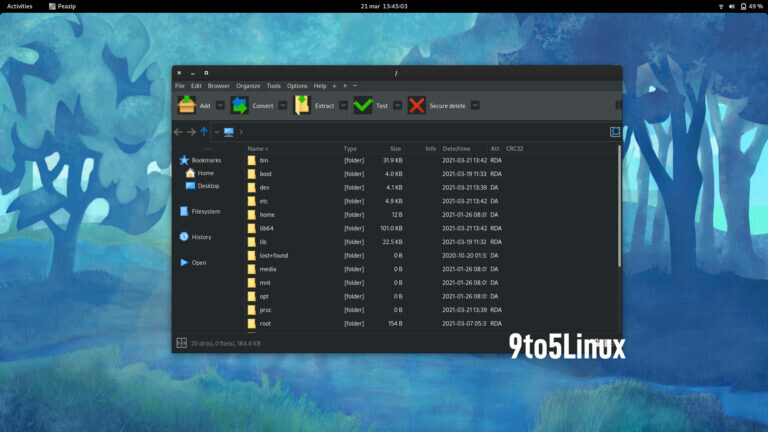Navigate back with the left arrow
768x432 pixels.
coord(179,132)
